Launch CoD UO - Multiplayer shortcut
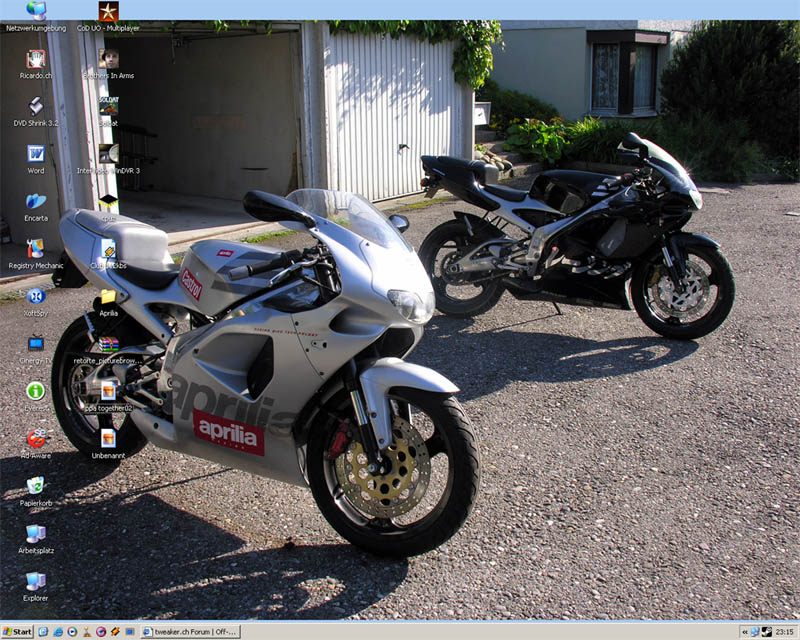This screenshot has width=800, height=640. tap(108, 12)
